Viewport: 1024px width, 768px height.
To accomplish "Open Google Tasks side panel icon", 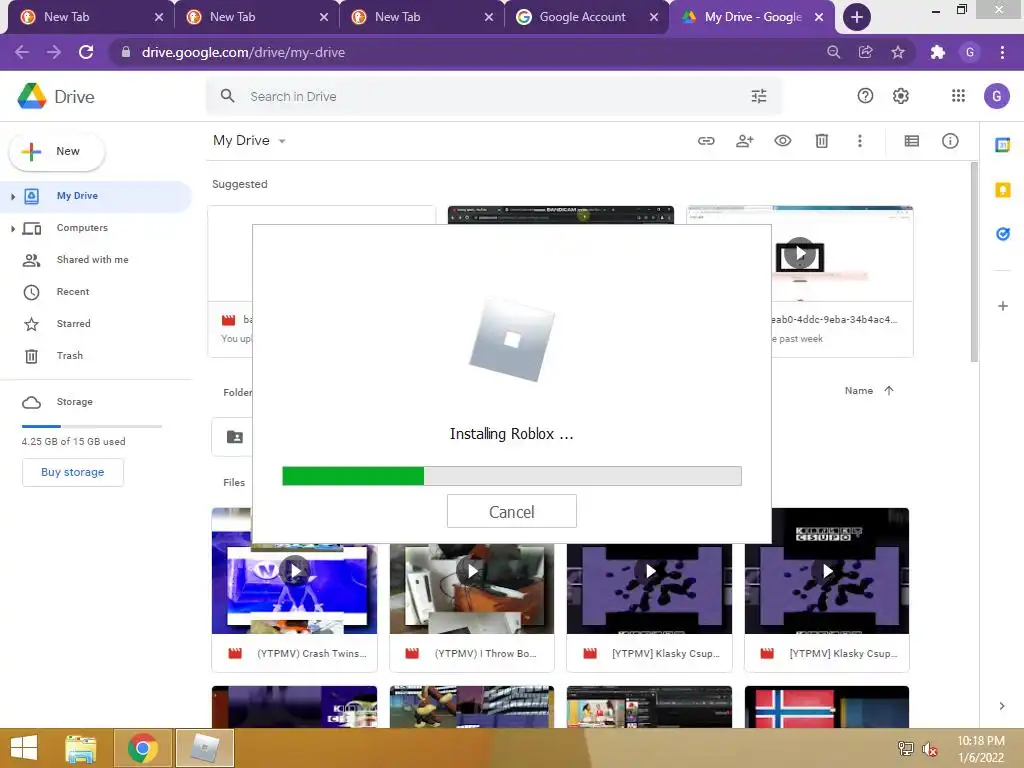I will pos(1002,234).
